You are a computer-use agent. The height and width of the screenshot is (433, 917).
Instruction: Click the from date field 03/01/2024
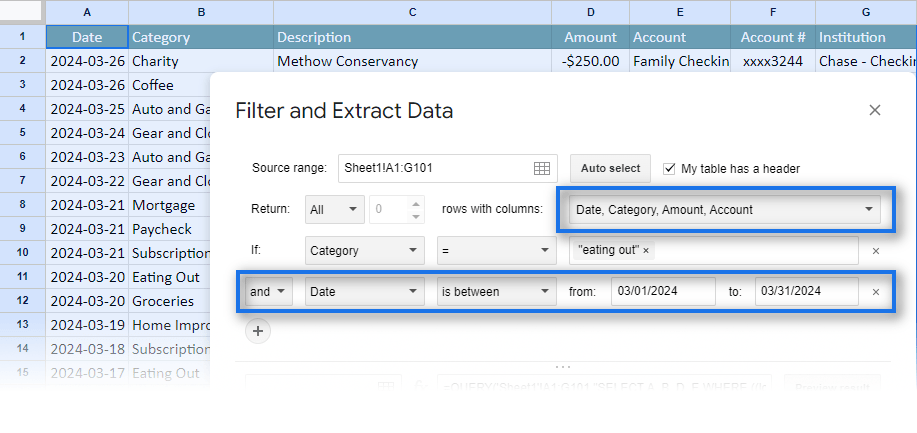[663, 291]
